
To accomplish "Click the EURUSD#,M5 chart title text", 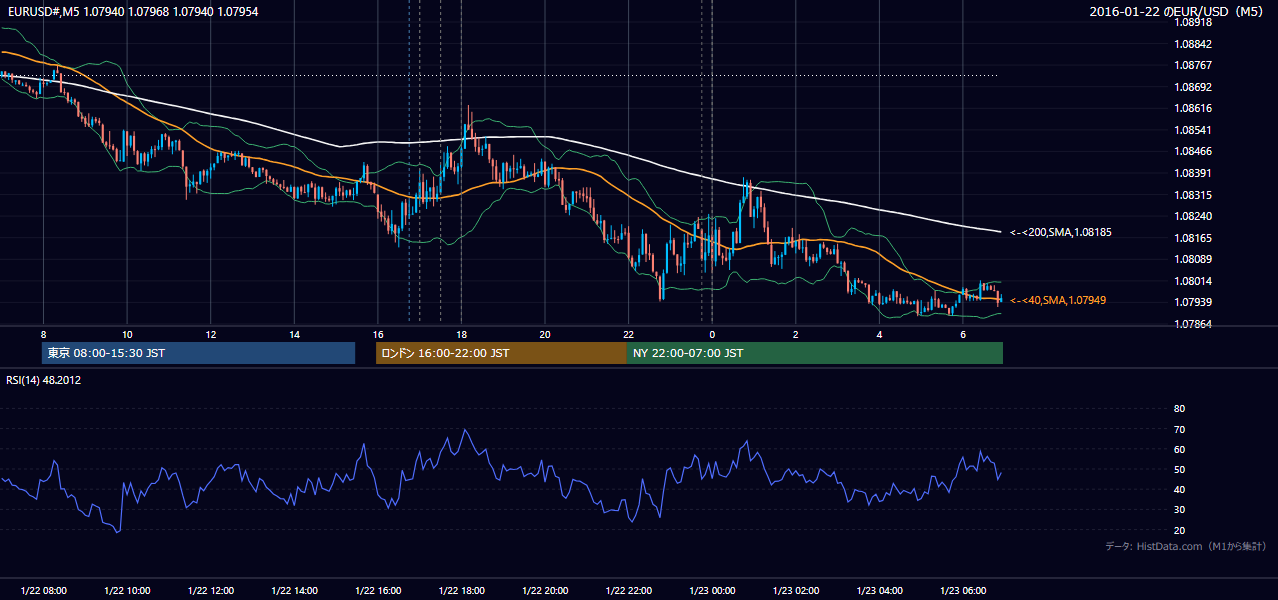I will (x=131, y=11).
